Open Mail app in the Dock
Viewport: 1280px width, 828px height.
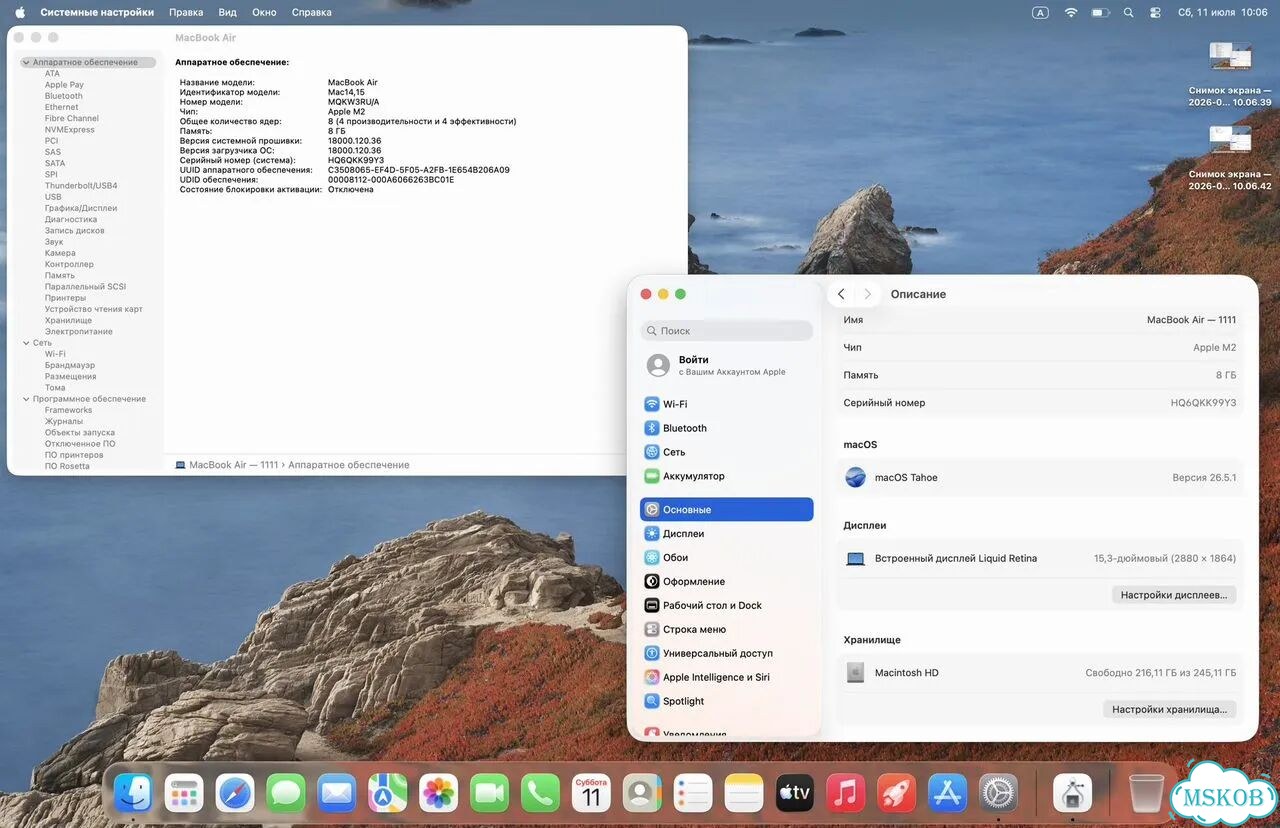[337, 794]
